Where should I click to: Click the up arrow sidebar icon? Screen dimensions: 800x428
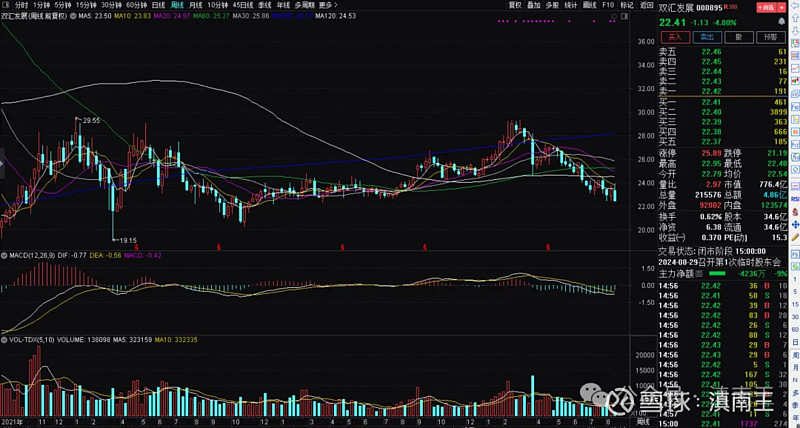pyautogui.click(x=794, y=18)
